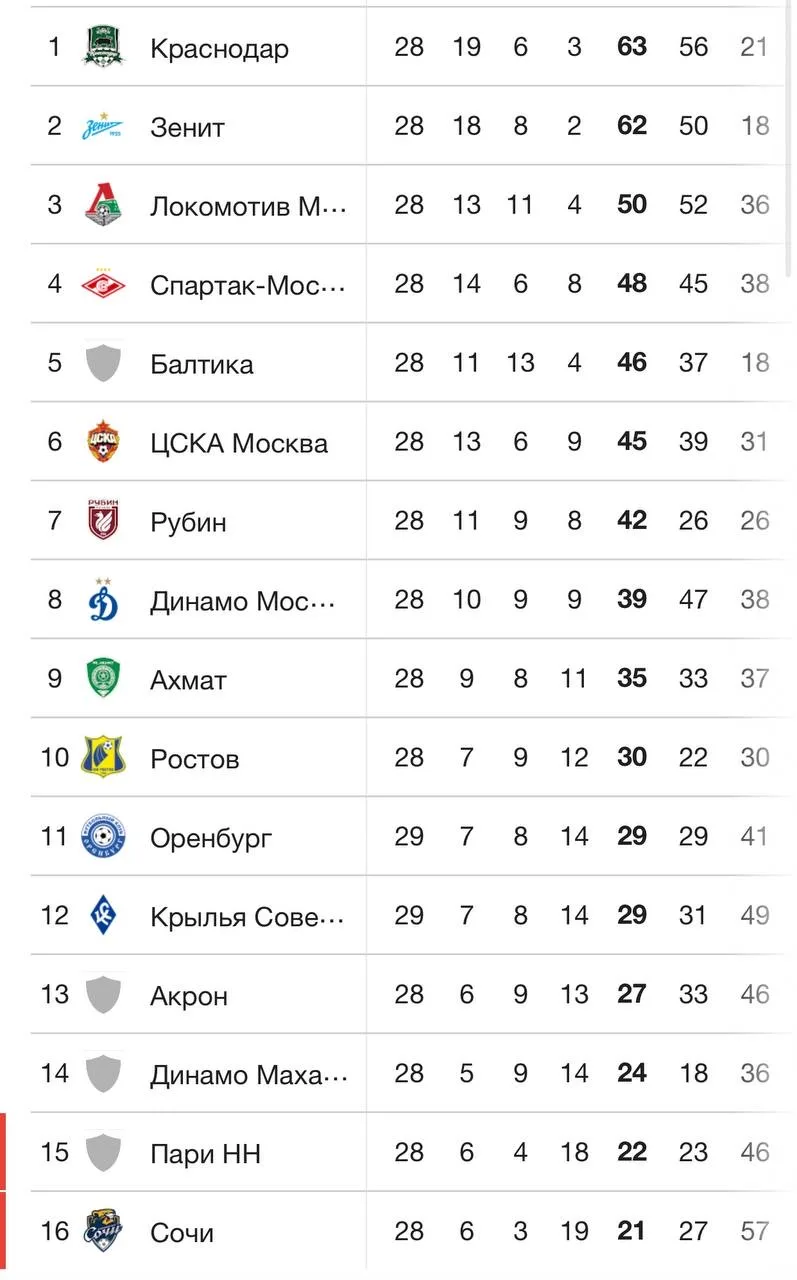Viewport: 797px width, 1280px height.
Task: Click Краснодар's bold 63 points value
Action: click(x=632, y=47)
